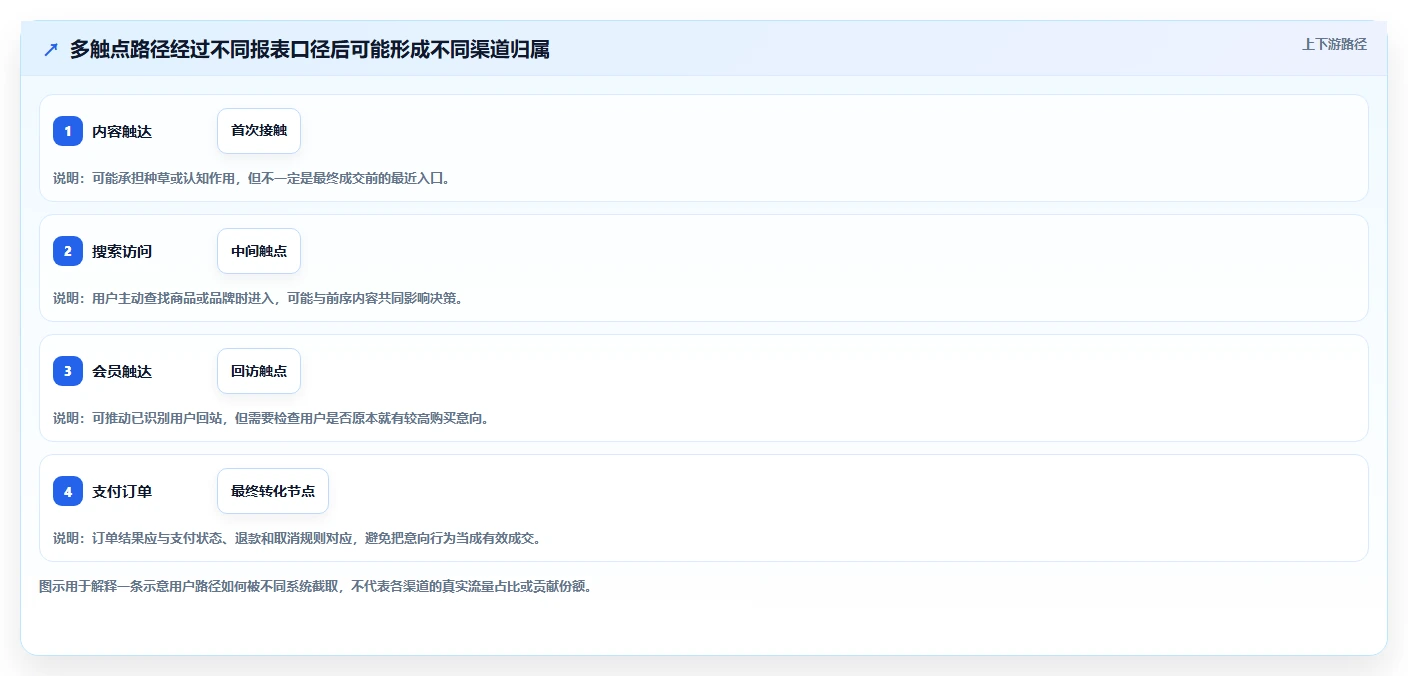Click the description starting 用户主动查找商品或品牌

click(258, 298)
